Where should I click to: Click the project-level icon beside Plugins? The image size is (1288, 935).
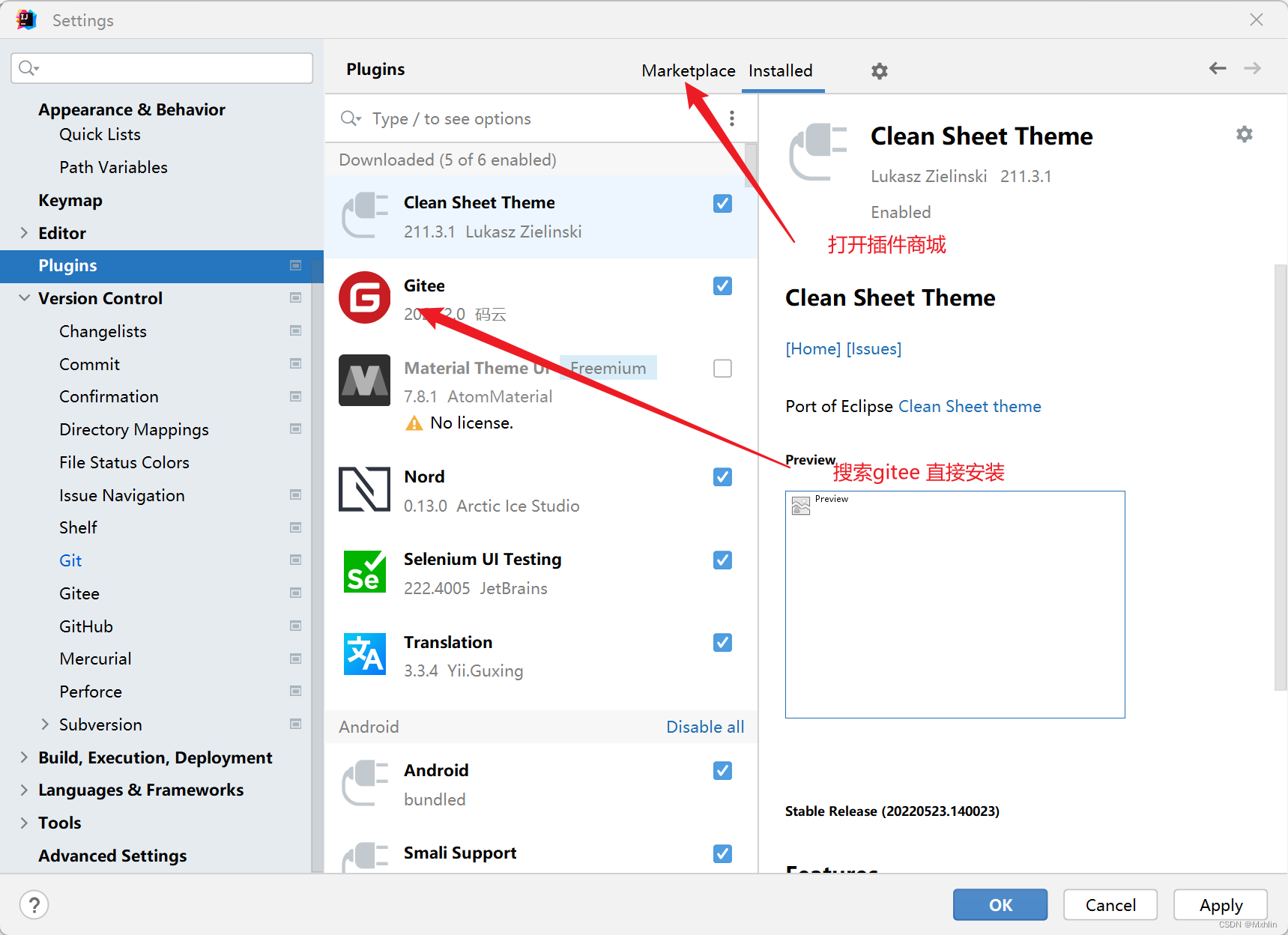click(295, 265)
